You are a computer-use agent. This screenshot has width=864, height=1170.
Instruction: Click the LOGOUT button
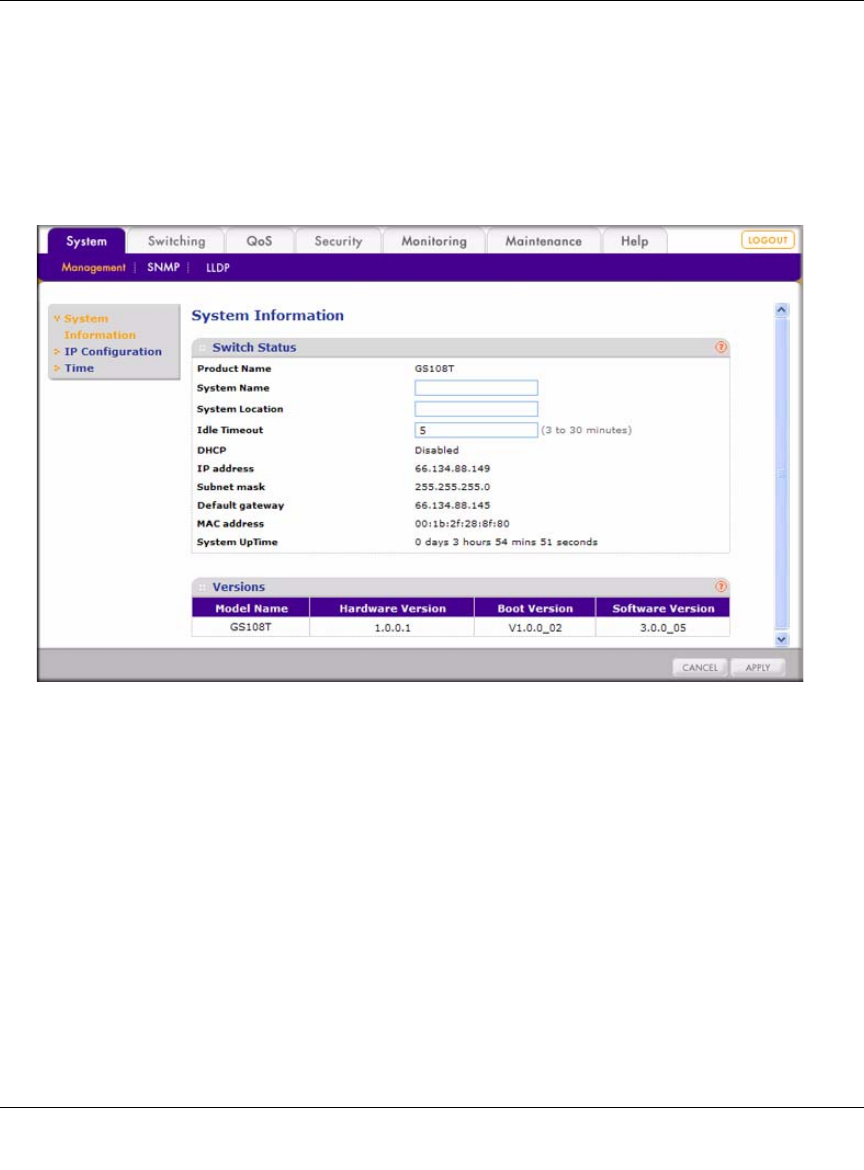pos(768,240)
